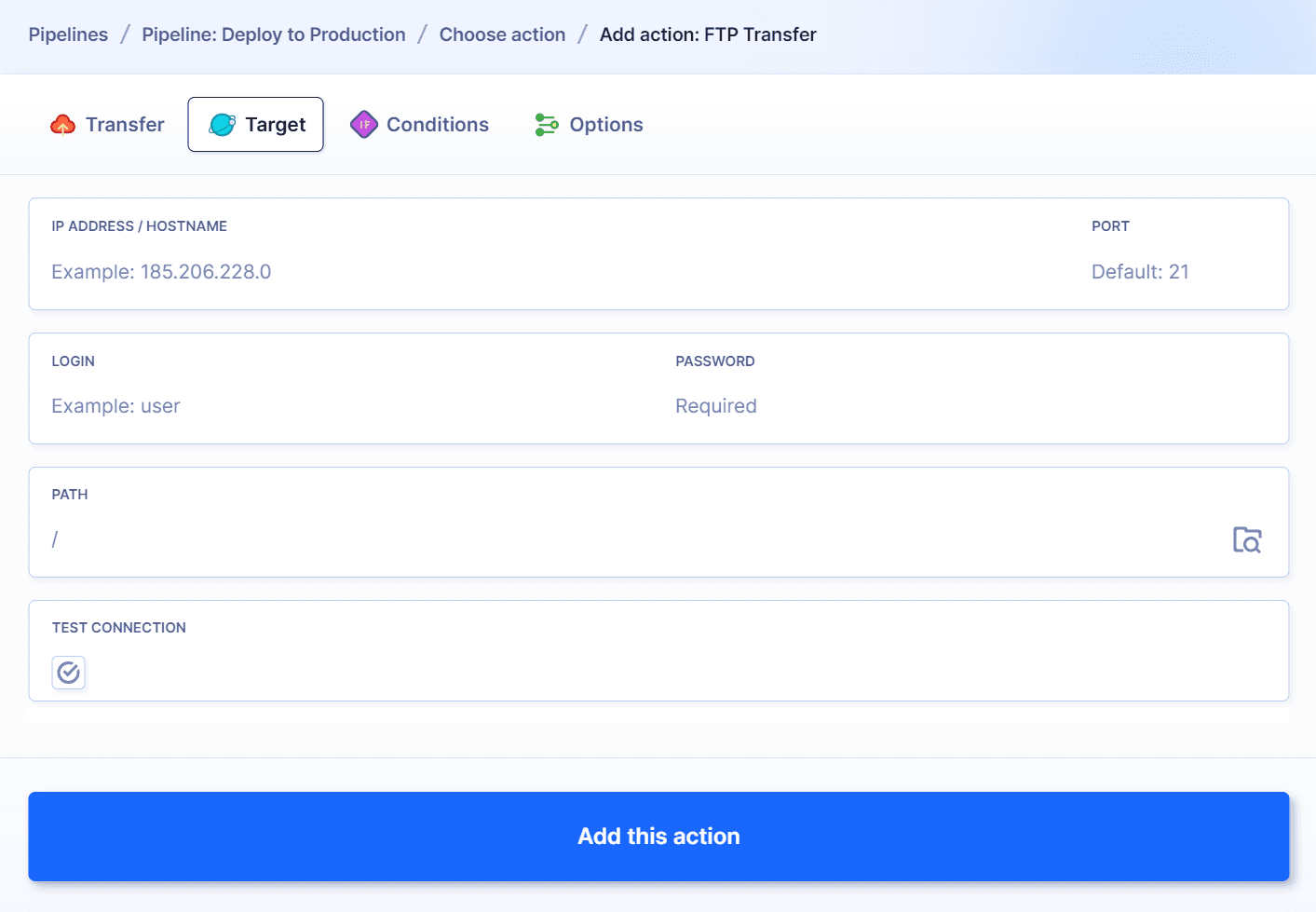
Task: Open the Pipelines breadcrumb link
Action: pos(68,34)
